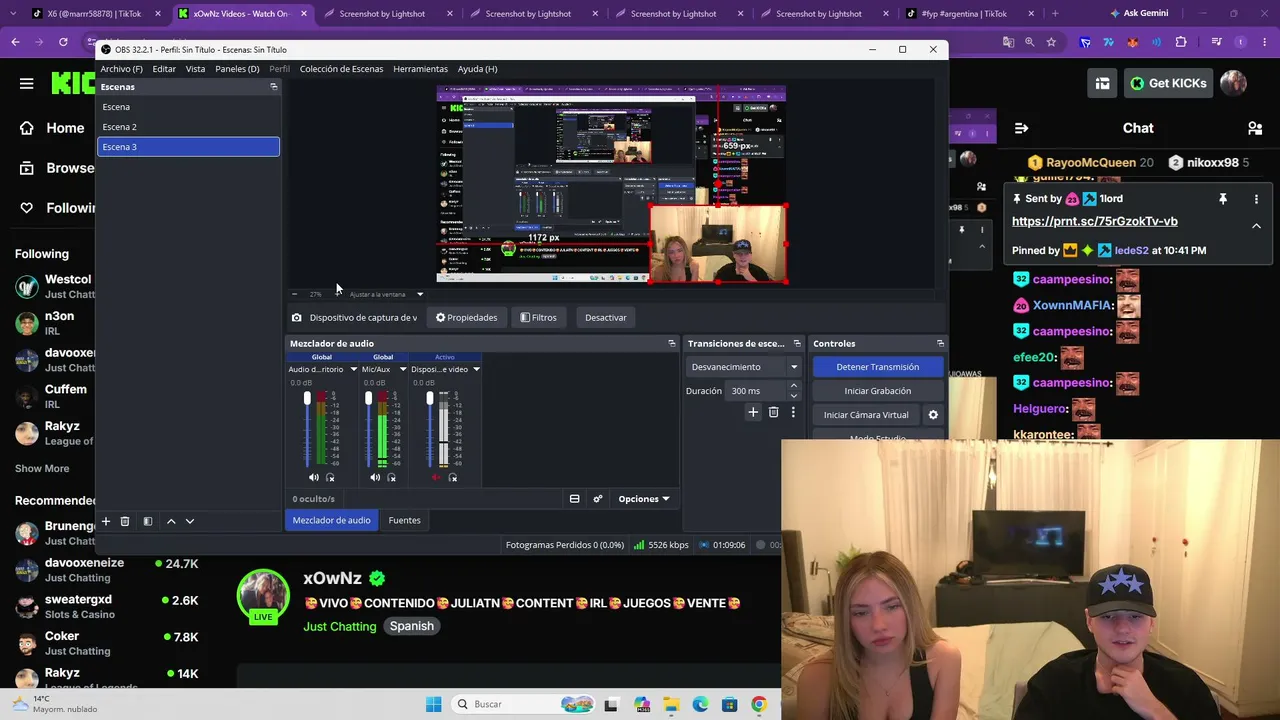Screen dimensions: 1280x720
Task: Switch audio mixer layout icon
Action: tap(574, 499)
